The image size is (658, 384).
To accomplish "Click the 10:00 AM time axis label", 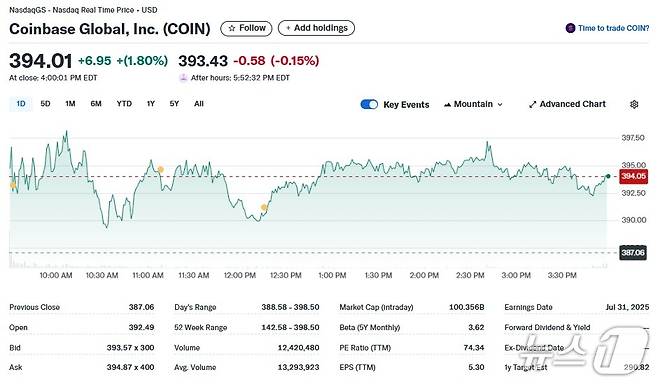I will (x=56, y=276).
